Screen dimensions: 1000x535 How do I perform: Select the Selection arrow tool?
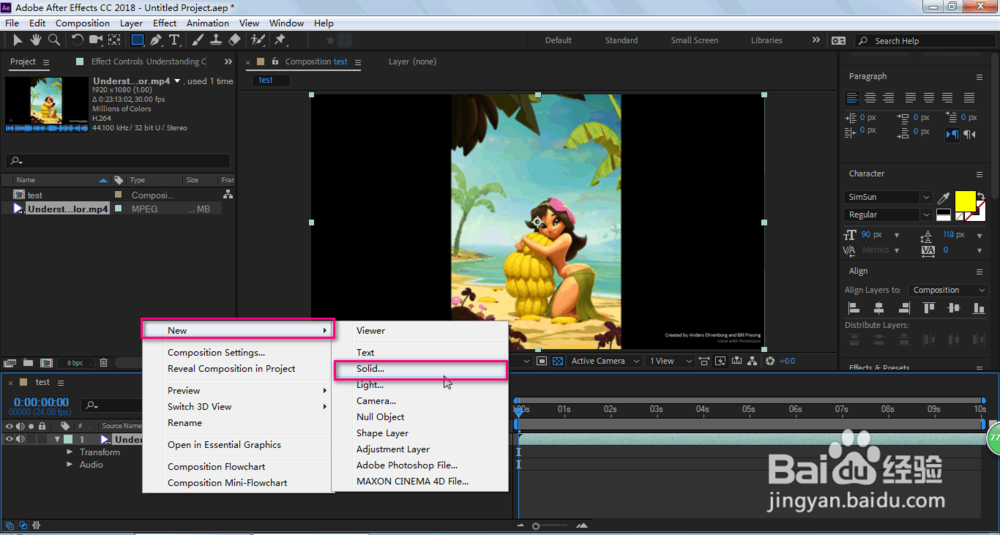pyautogui.click(x=18, y=40)
